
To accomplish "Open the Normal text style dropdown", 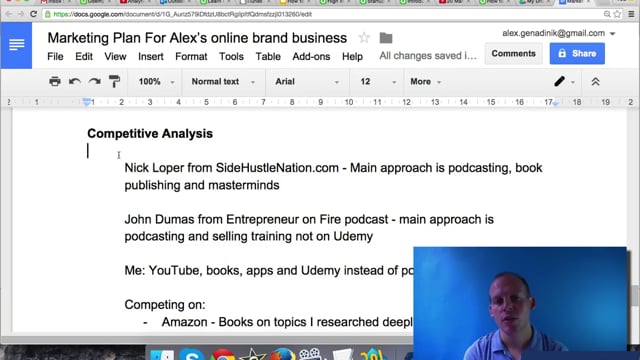I will [223, 82].
